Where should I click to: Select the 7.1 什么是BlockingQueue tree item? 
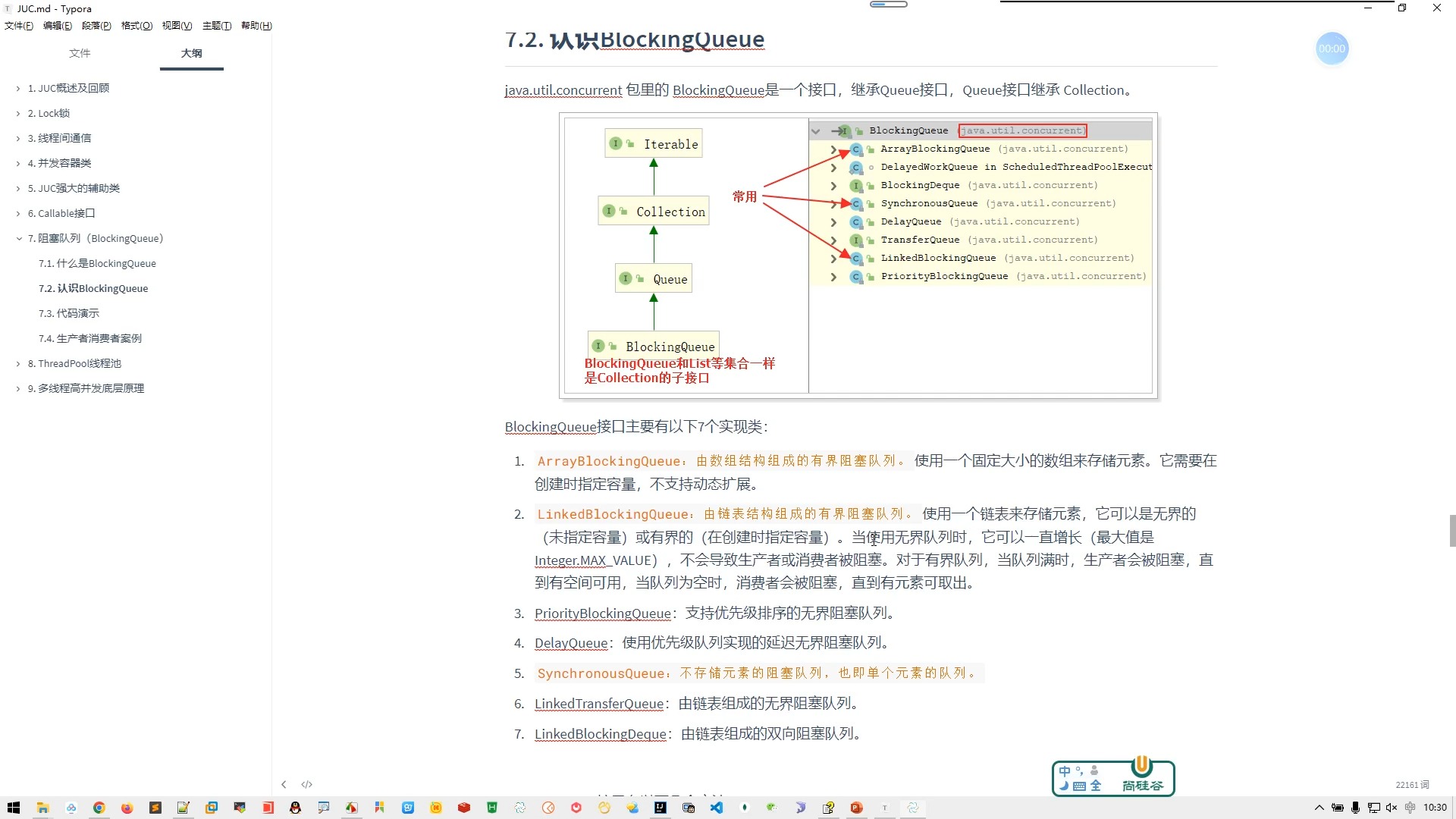[x=97, y=263]
